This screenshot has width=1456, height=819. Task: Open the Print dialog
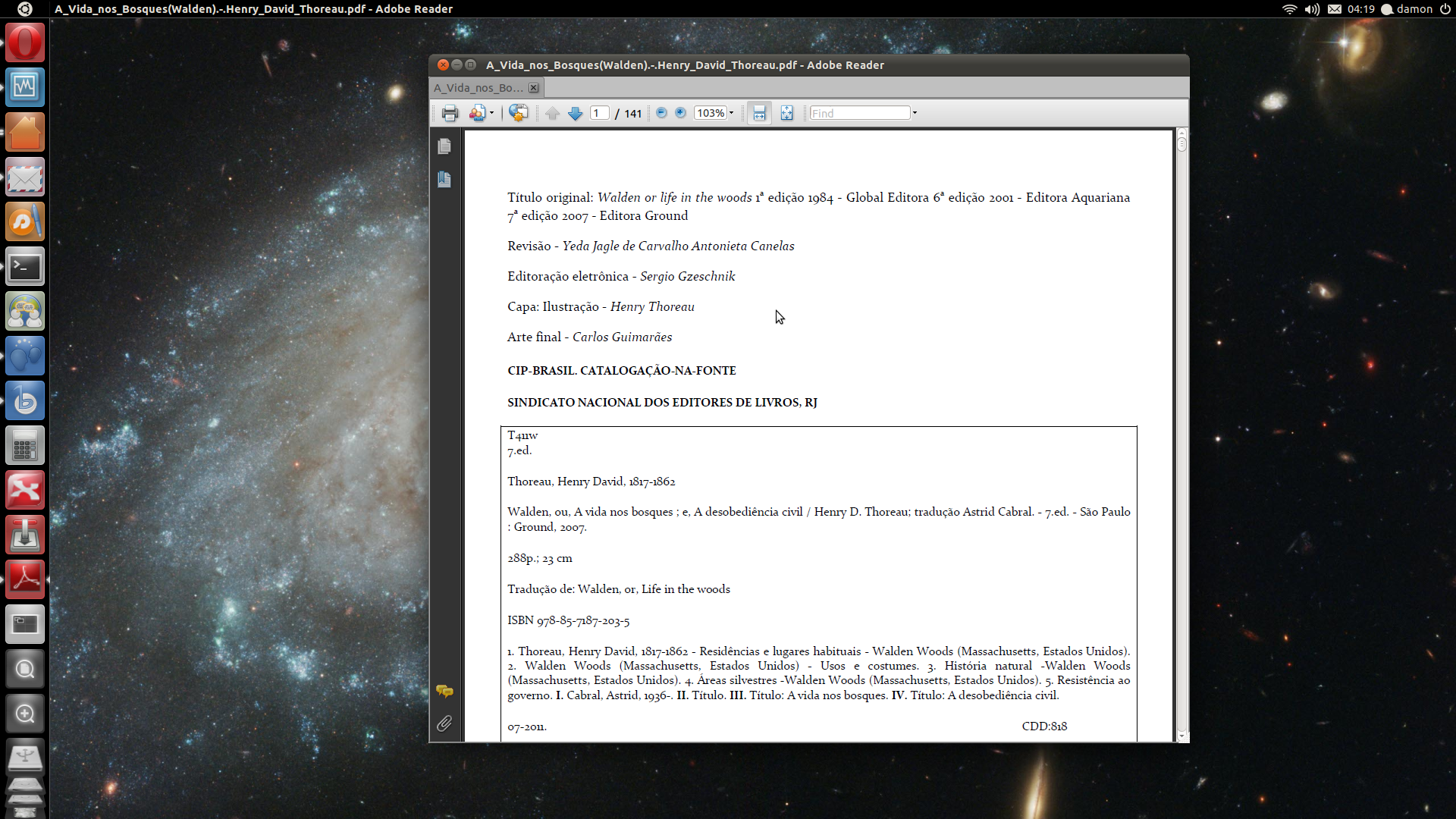[x=450, y=112]
